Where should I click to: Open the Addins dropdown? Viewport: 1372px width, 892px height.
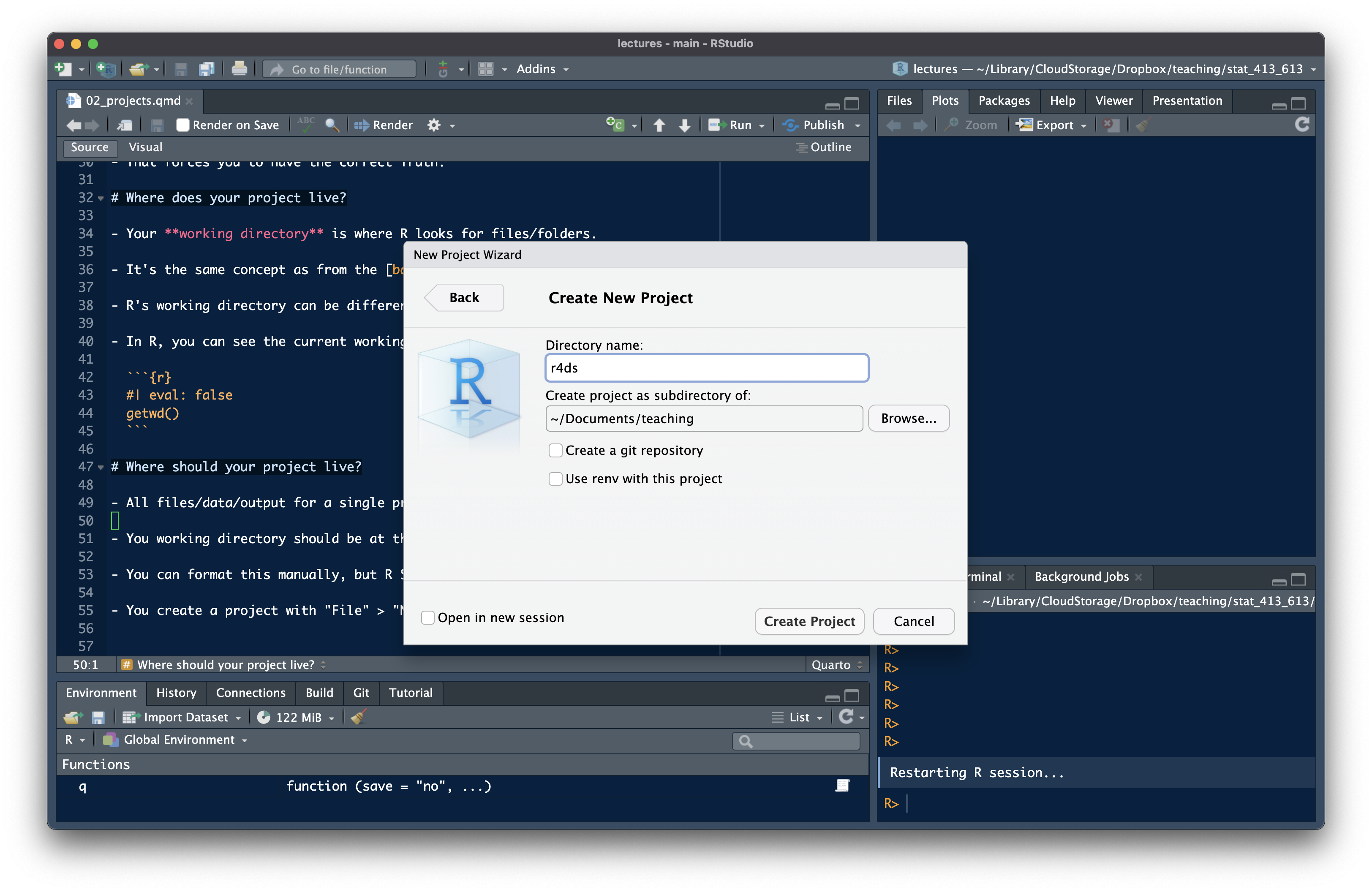542,69
